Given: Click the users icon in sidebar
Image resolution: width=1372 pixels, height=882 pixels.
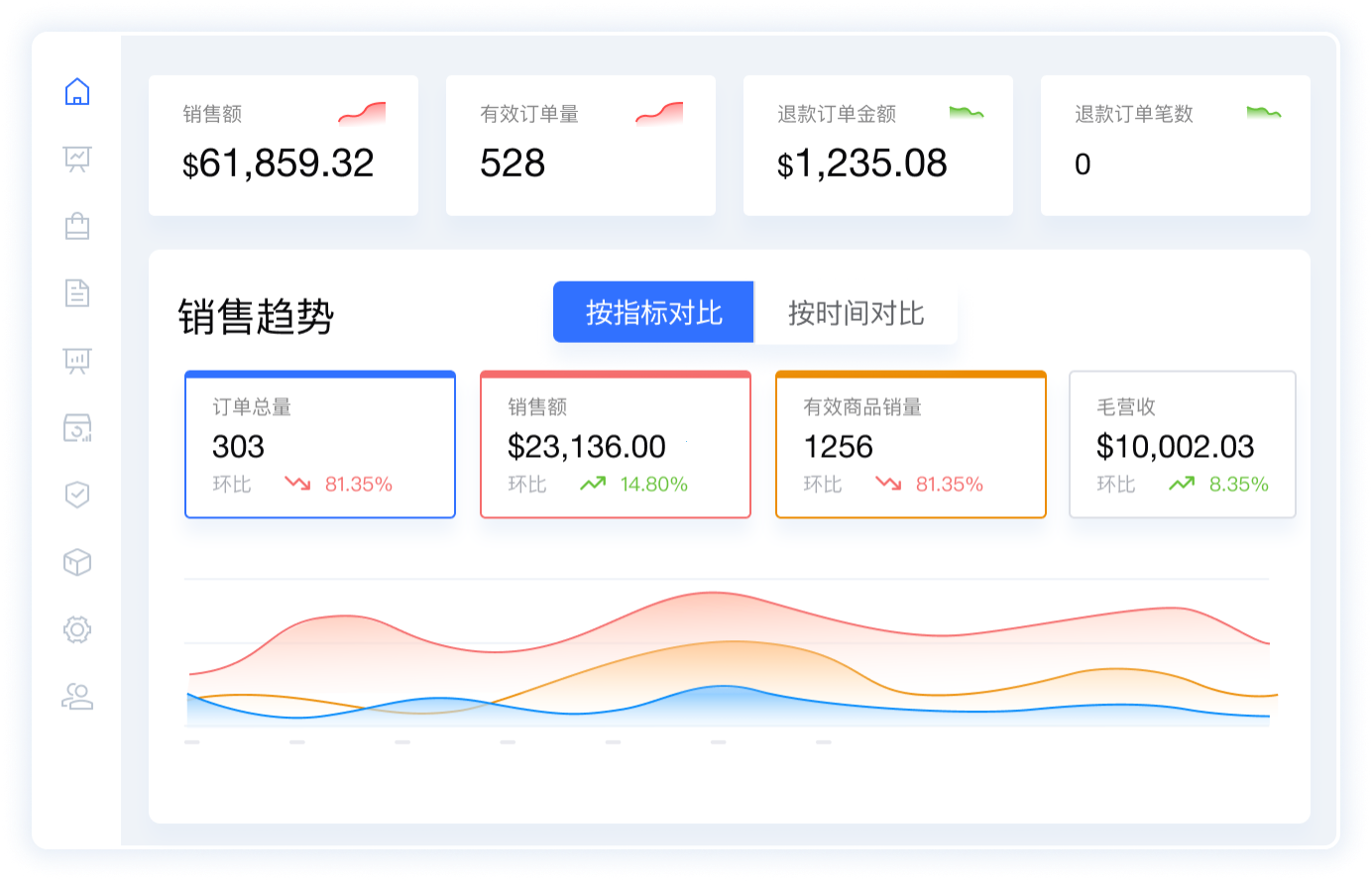Looking at the screenshot, I should click(x=77, y=697).
